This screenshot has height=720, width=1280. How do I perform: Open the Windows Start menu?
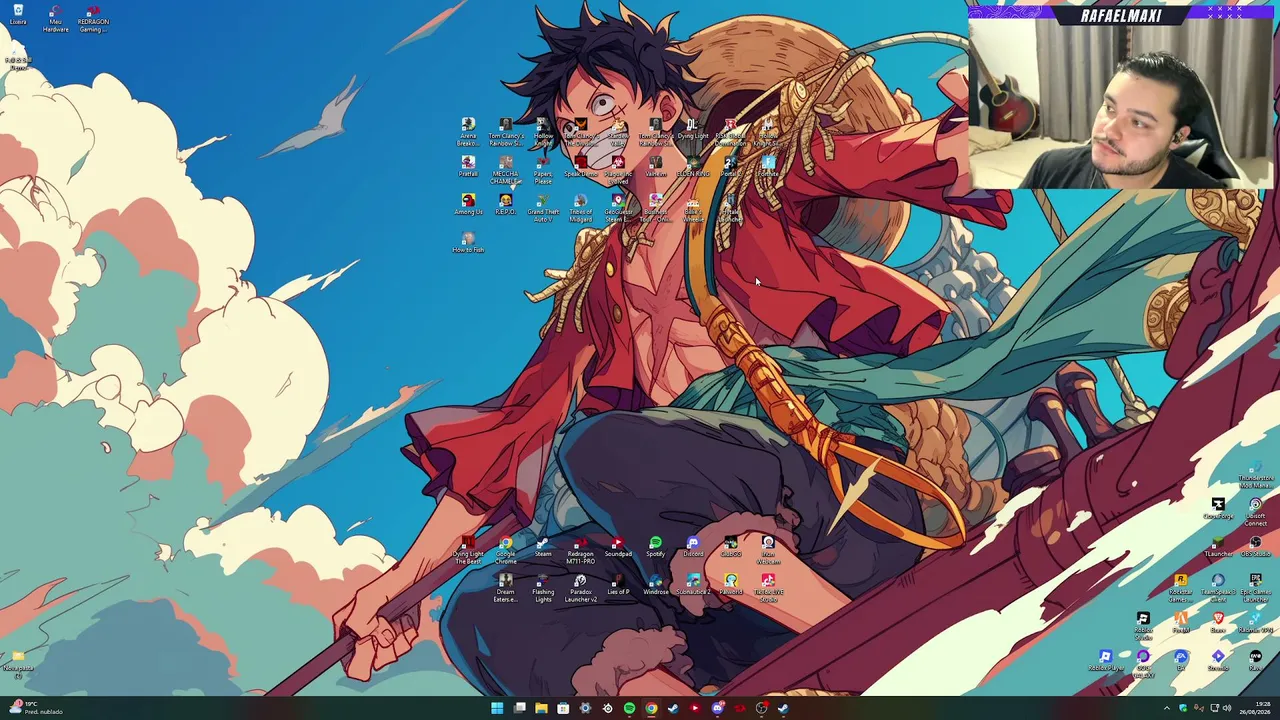pos(497,708)
